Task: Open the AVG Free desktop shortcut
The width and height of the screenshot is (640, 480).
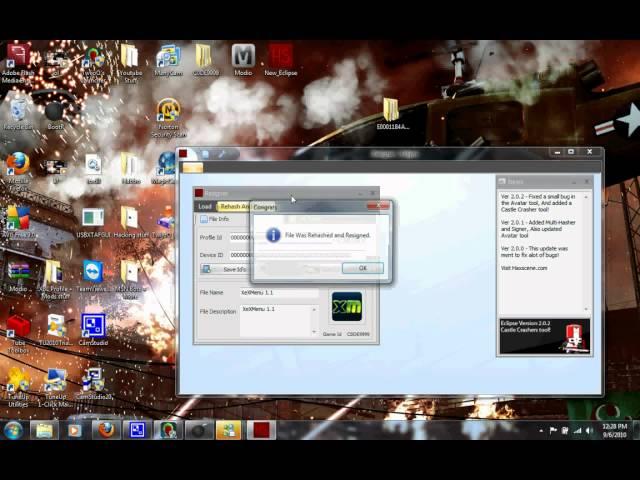Action: (x=18, y=222)
